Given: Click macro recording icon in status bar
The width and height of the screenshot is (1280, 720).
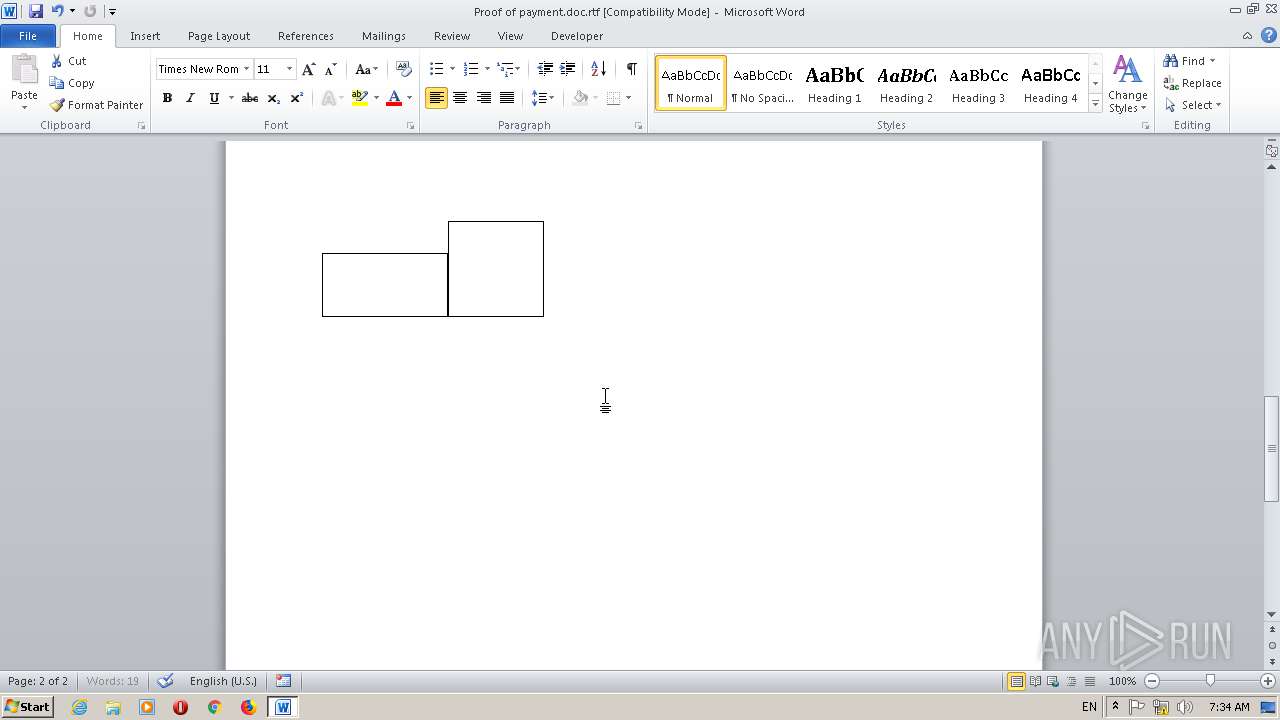Looking at the screenshot, I should click(284, 681).
